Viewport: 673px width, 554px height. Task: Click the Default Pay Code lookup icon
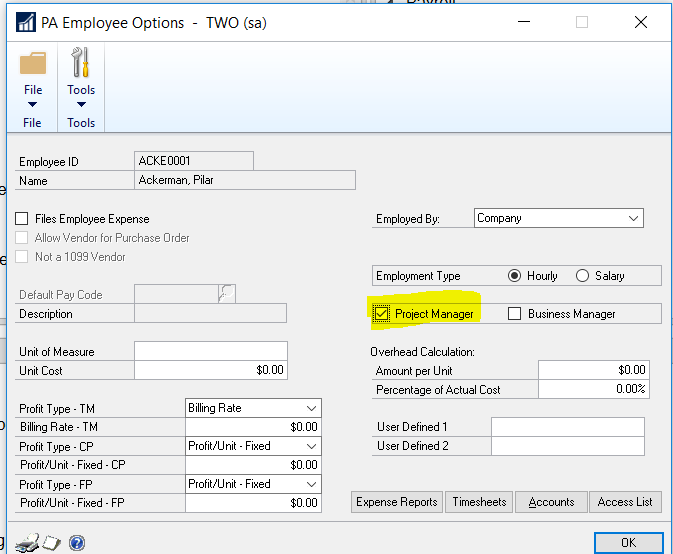(x=227, y=294)
